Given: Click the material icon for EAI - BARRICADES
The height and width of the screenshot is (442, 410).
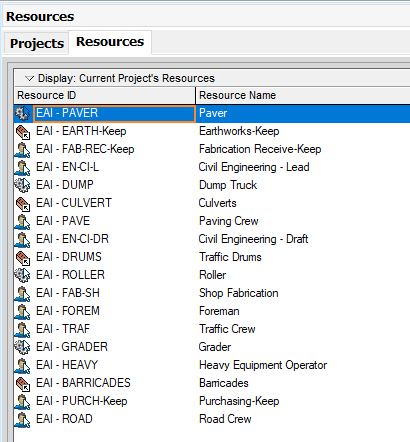Looking at the screenshot, I should point(23,383).
